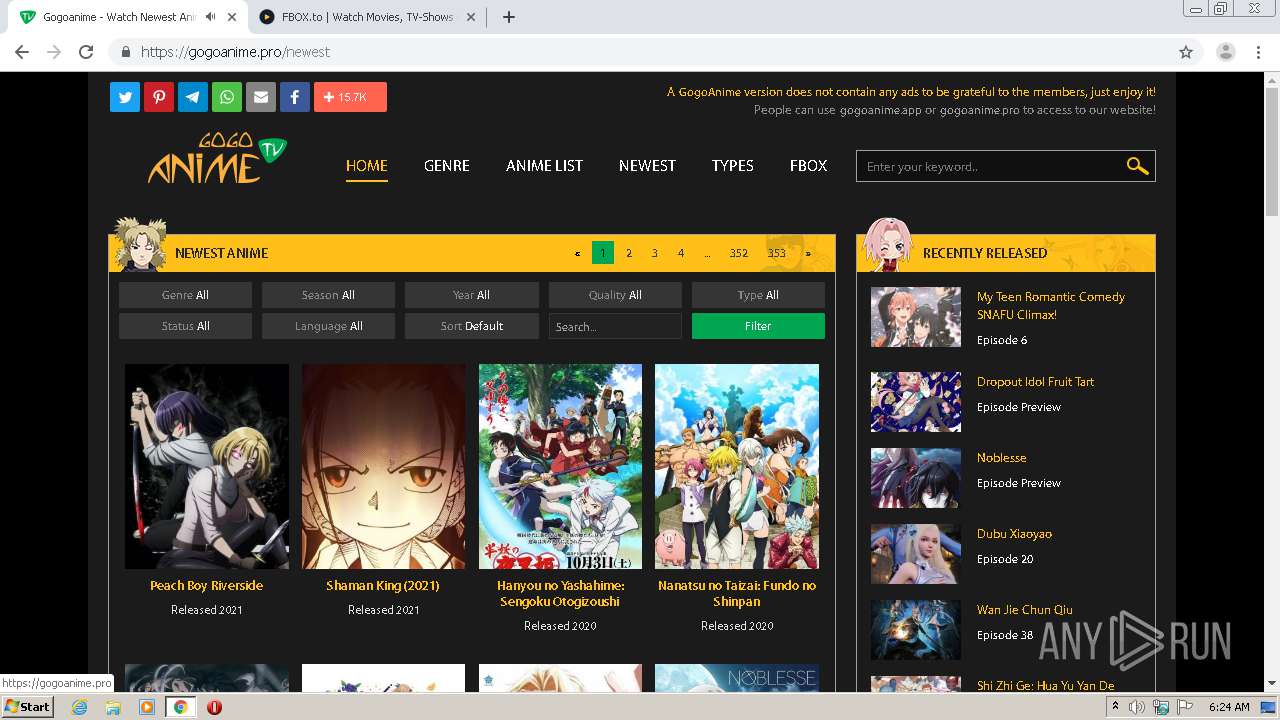Open the Chrome profile avatar
1280x720 pixels.
(1226, 52)
